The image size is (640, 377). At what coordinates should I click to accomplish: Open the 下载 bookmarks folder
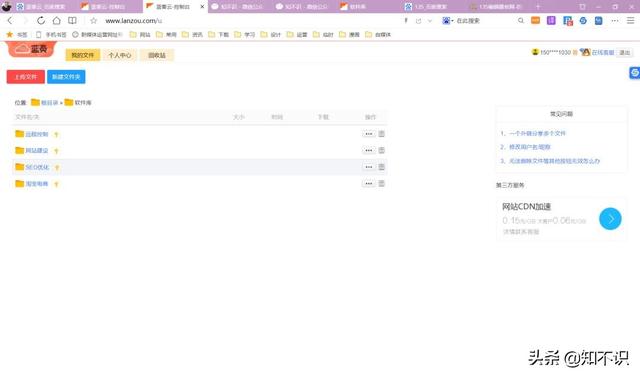coord(219,35)
